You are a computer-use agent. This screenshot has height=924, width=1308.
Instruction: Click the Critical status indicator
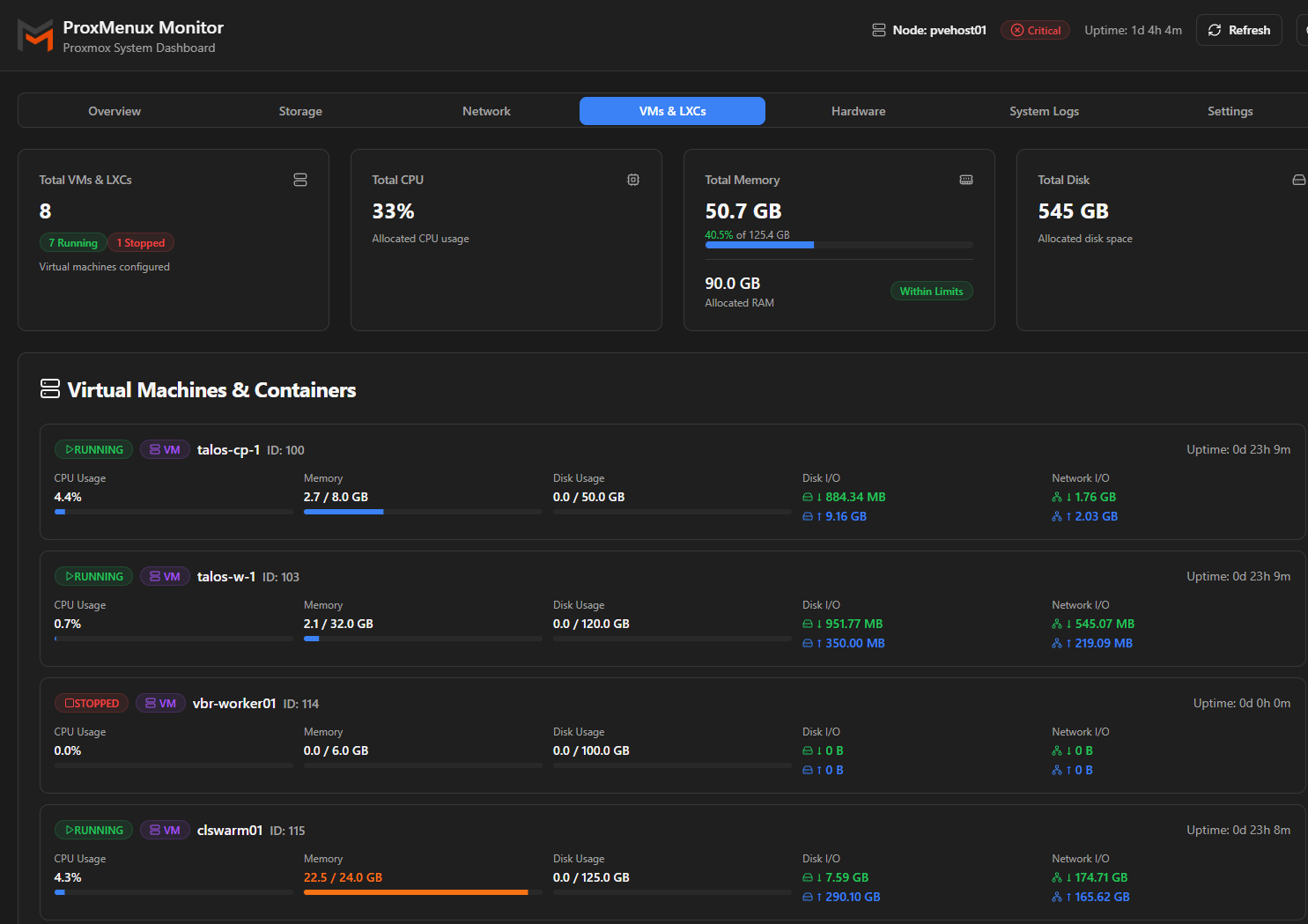(x=1035, y=29)
